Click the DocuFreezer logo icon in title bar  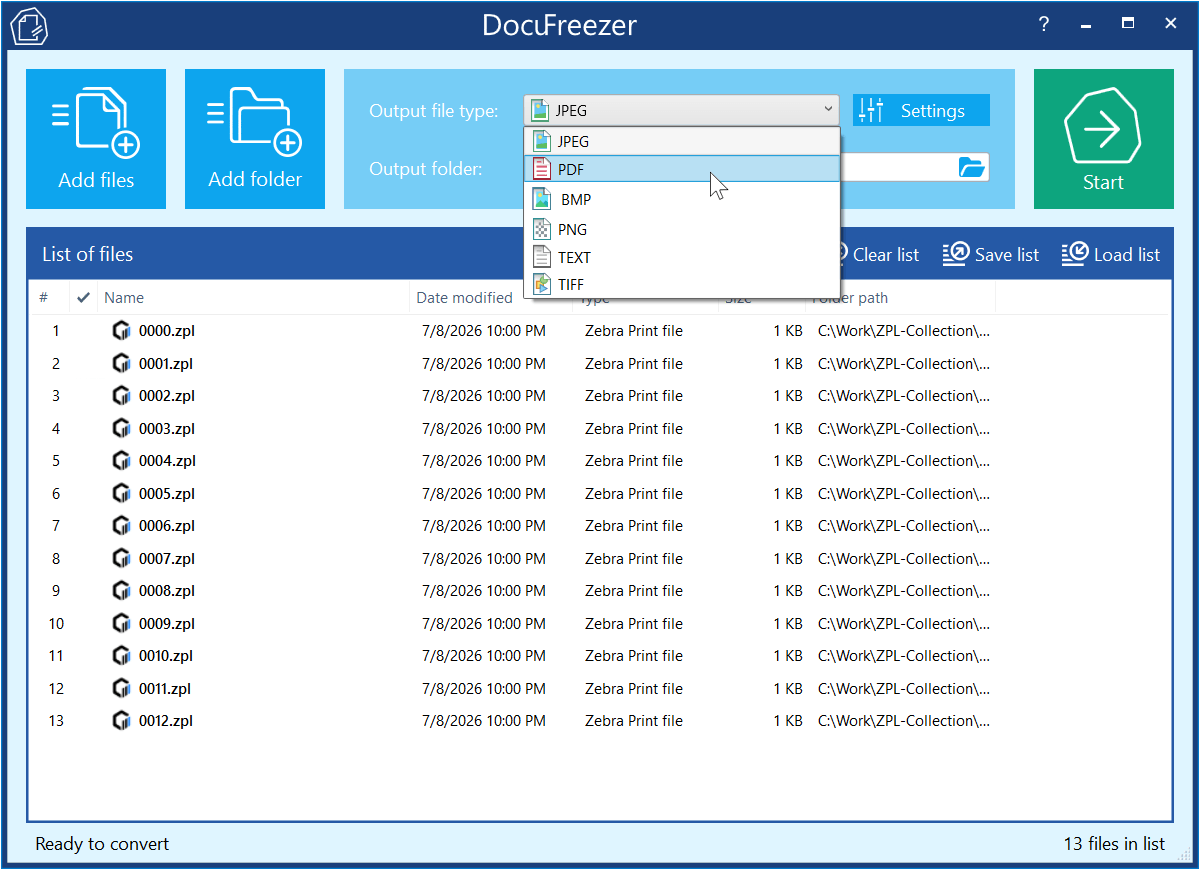pos(30,26)
